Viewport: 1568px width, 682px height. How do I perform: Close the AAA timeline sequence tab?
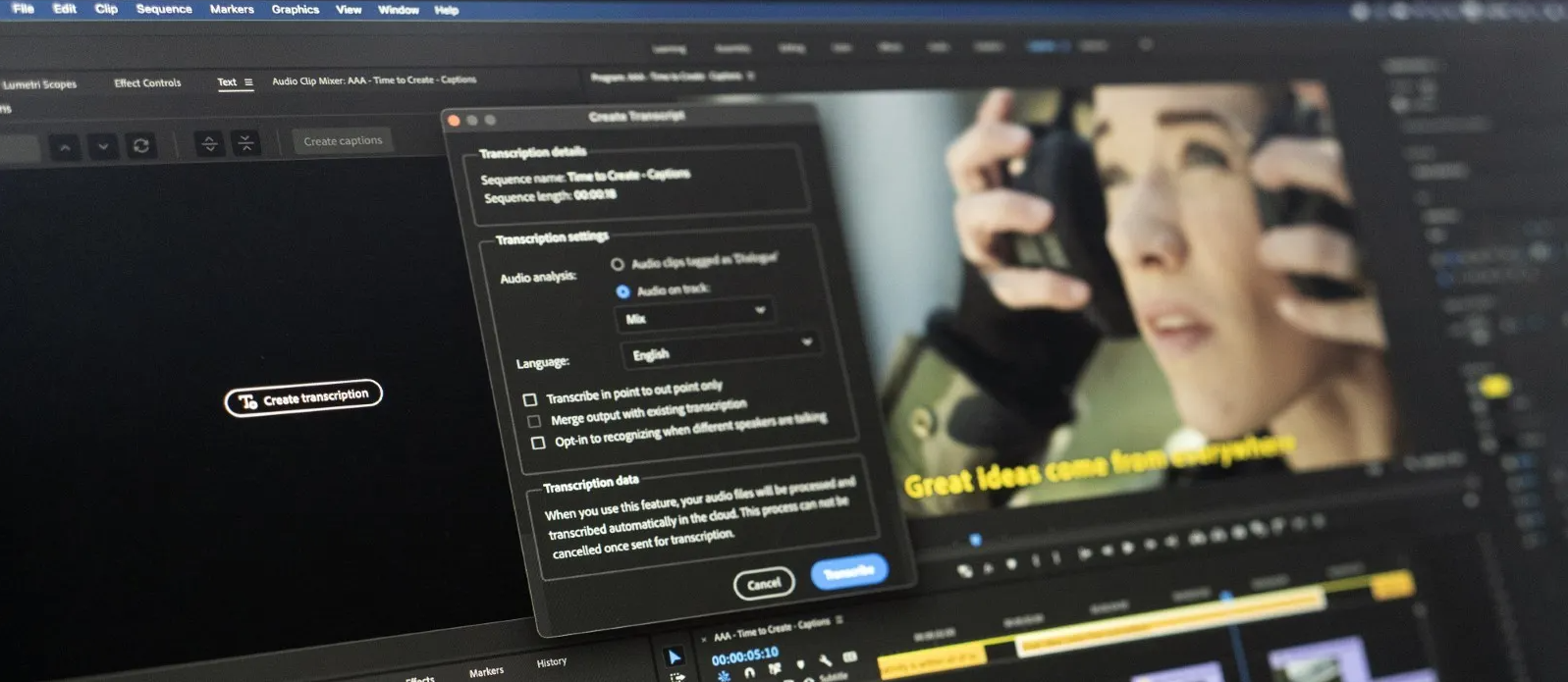click(704, 640)
